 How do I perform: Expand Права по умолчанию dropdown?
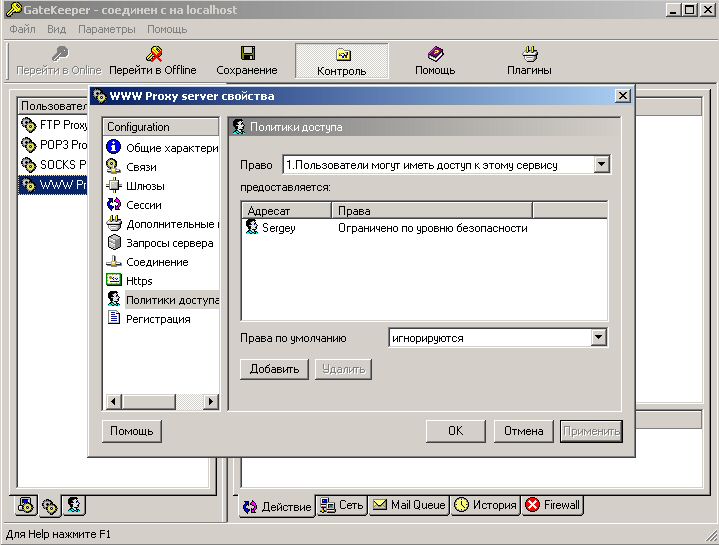tap(598, 338)
